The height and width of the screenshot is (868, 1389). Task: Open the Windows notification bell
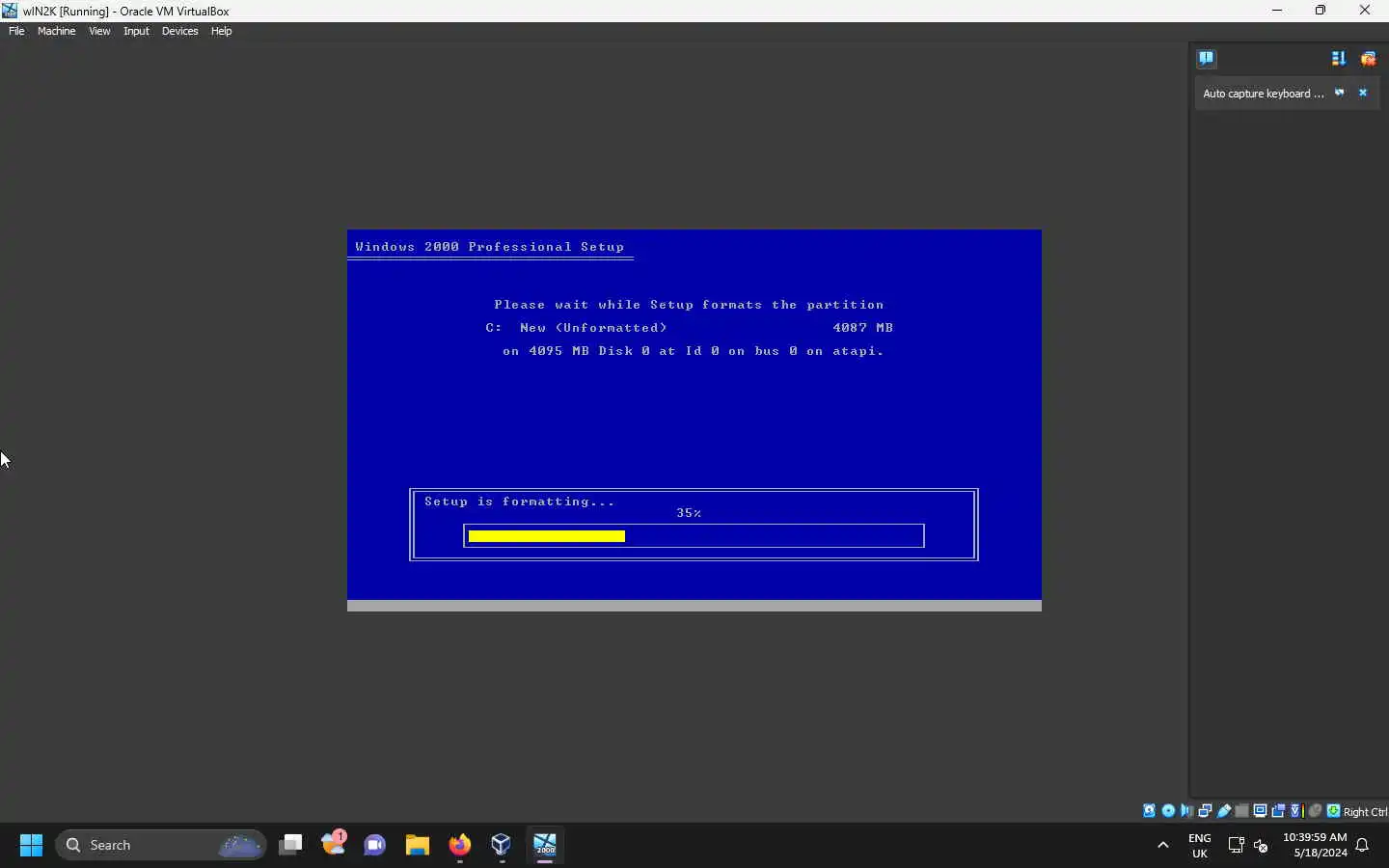pos(1363,846)
